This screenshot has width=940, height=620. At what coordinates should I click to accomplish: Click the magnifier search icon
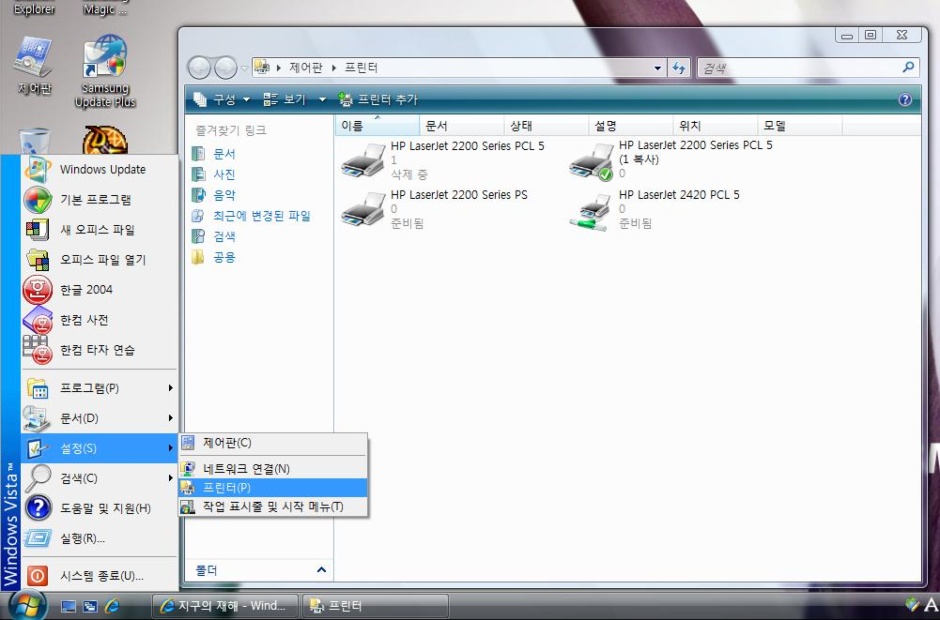click(909, 67)
